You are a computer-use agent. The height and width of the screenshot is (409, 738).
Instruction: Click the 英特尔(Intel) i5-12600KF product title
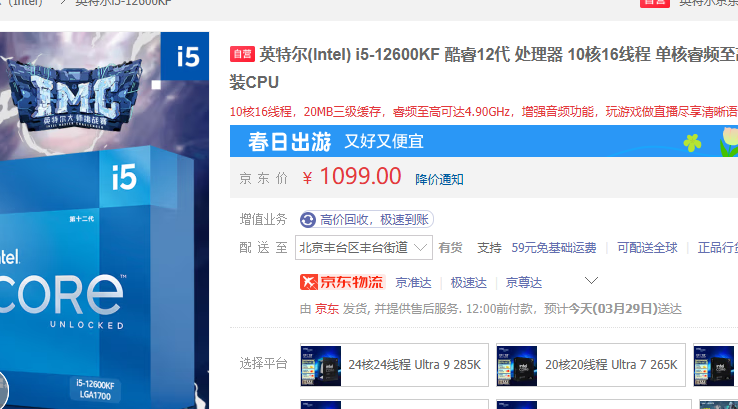click(x=484, y=68)
